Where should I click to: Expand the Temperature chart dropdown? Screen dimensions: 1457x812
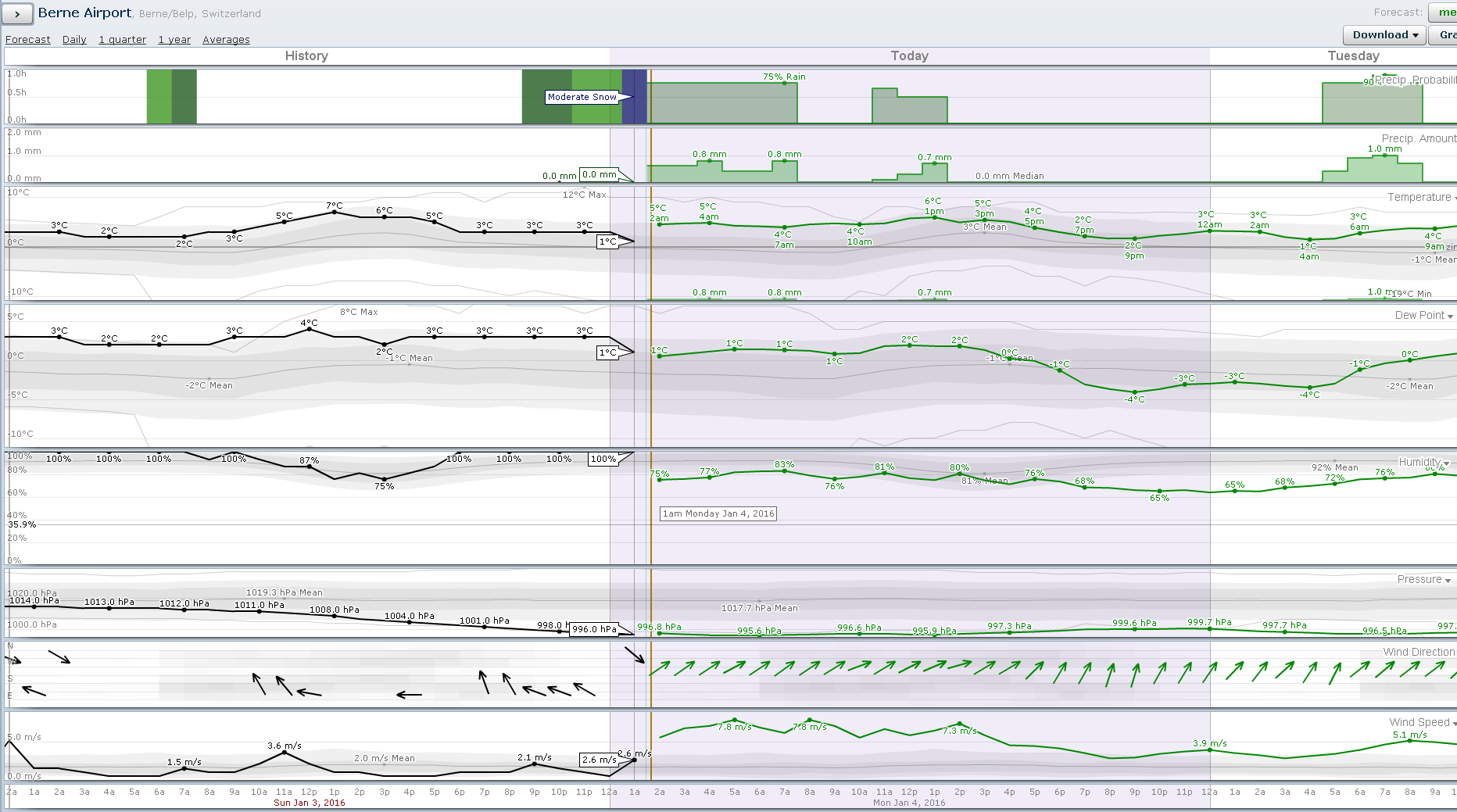tap(1420, 198)
